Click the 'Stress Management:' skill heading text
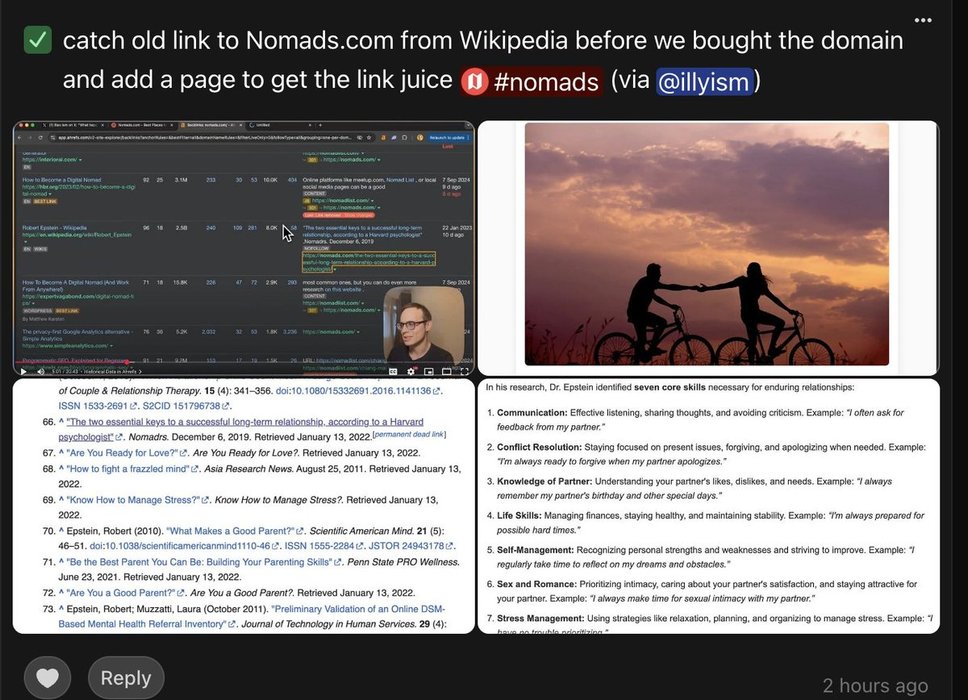The width and height of the screenshot is (968, 700). click(540, 619)
